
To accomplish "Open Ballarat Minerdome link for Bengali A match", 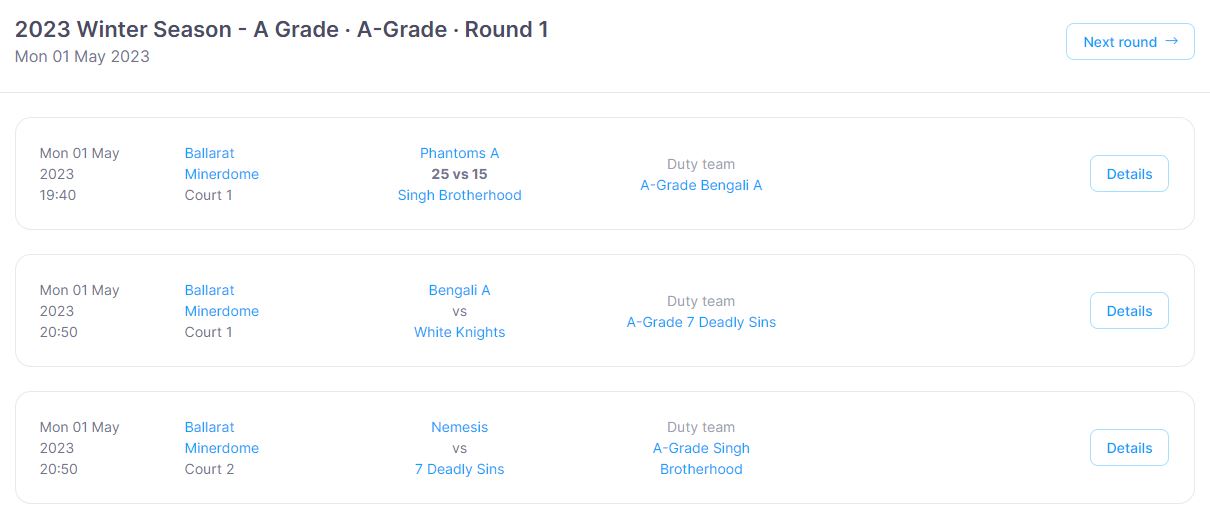I will click(221, 301).
